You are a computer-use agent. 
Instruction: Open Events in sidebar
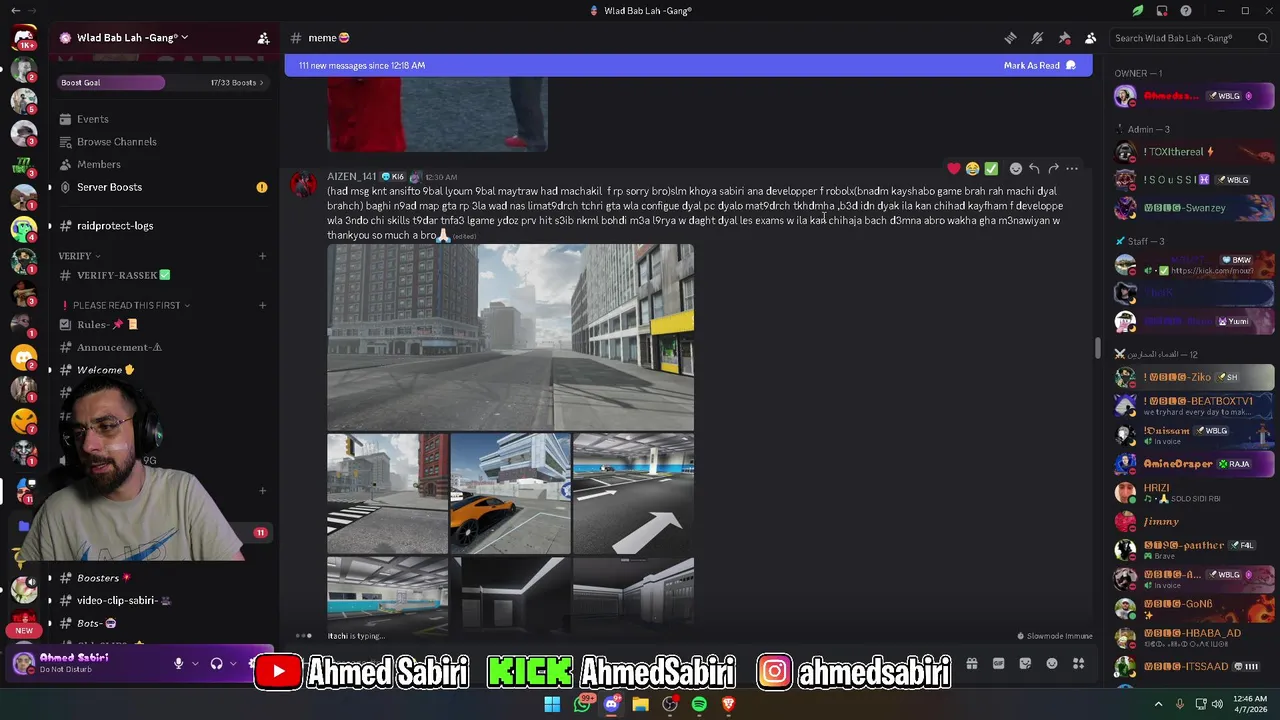[x=162, y=119]
